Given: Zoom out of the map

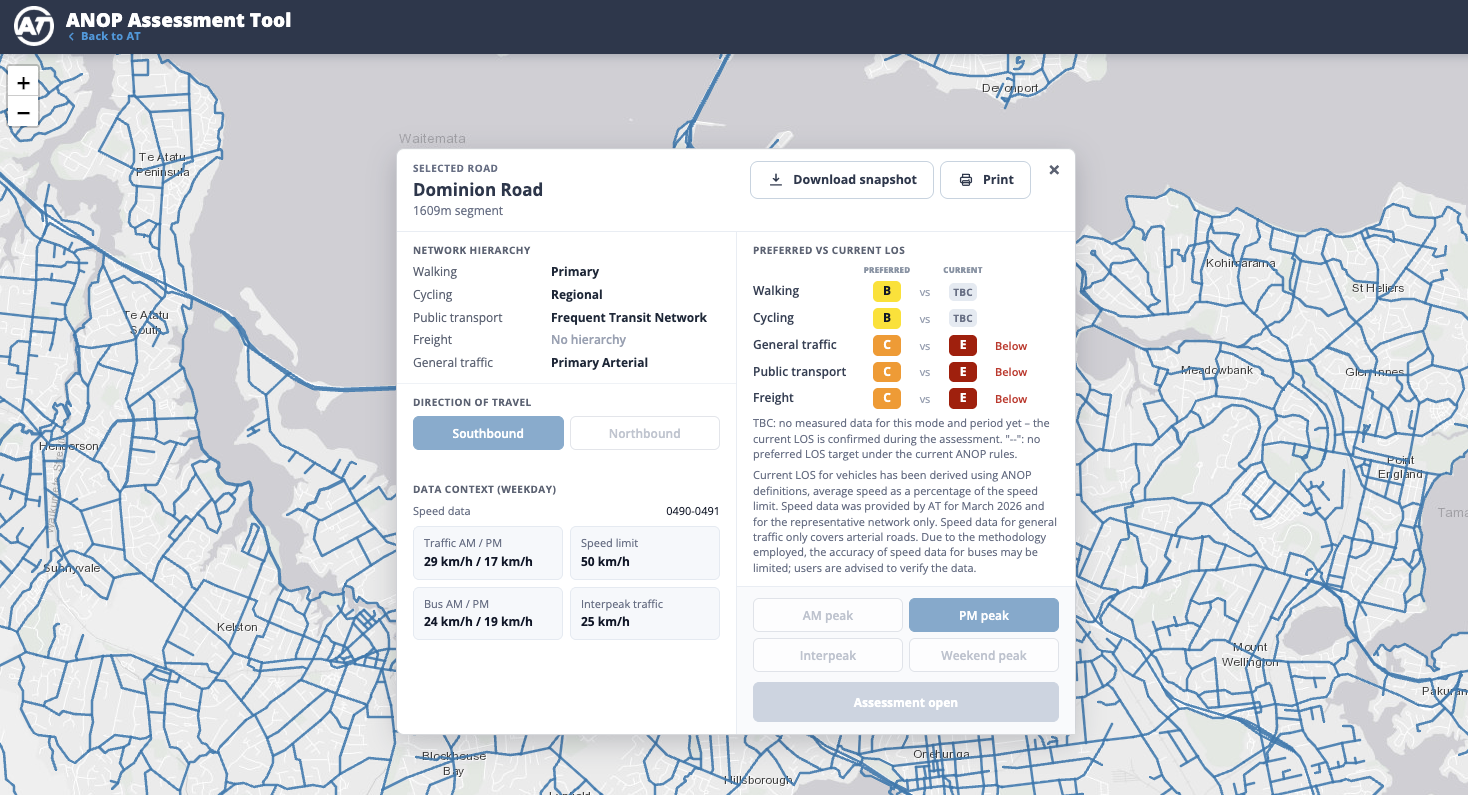Looking at the screenshot, I should click(x=23, y=112).
